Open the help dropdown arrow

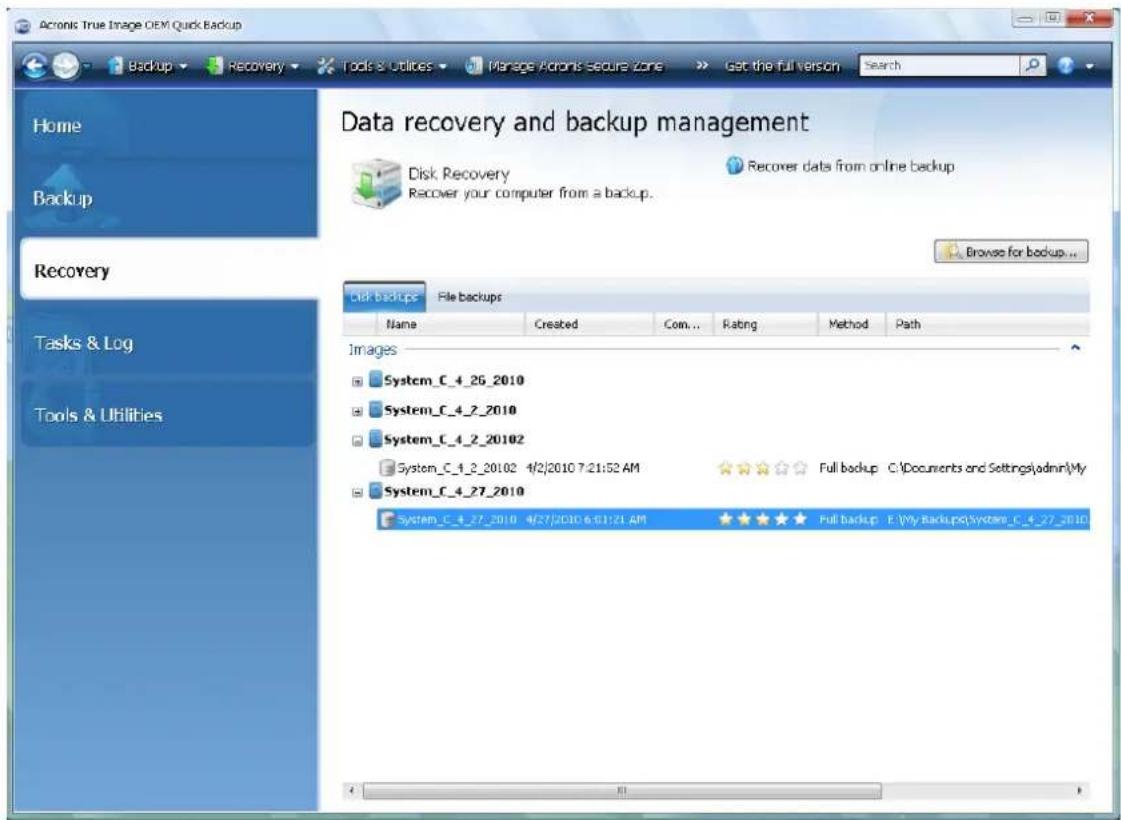(1089, 66)
